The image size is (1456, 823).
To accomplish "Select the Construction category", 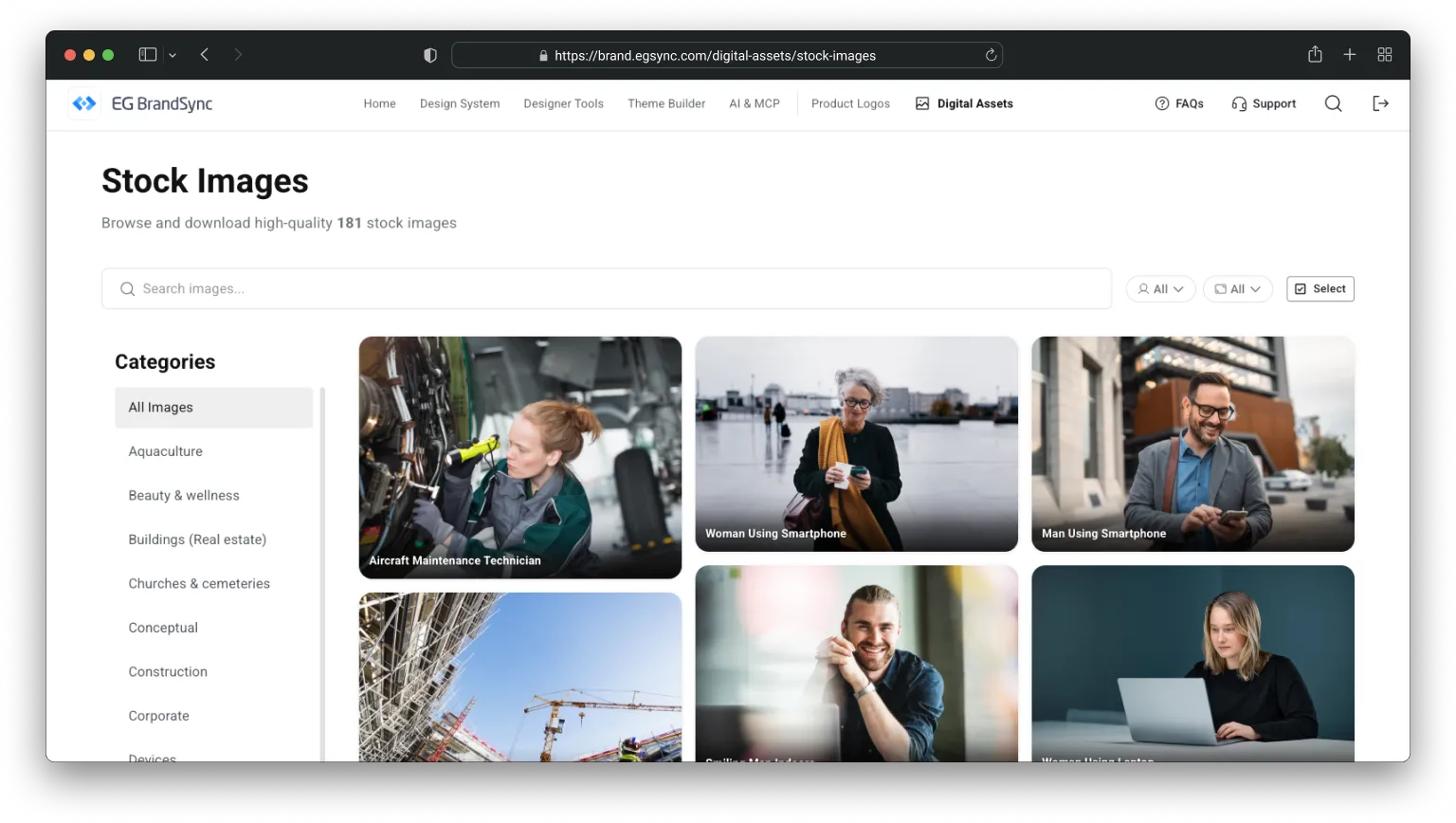I will (214, 671).
